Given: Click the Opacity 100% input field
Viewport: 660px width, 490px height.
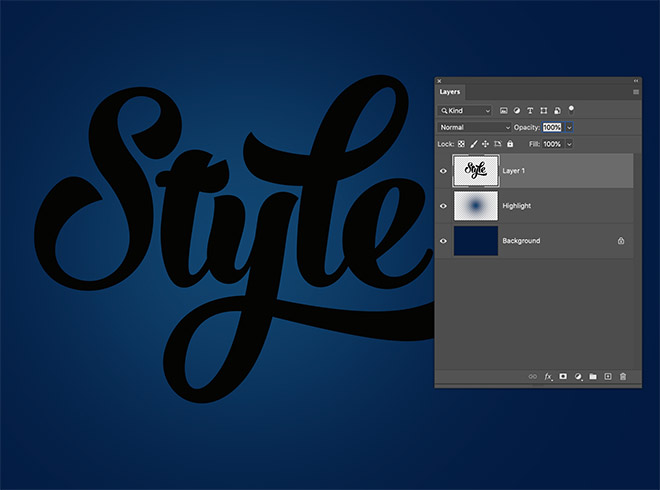Looking at the screenshot, I should click(x=552, y=127).
